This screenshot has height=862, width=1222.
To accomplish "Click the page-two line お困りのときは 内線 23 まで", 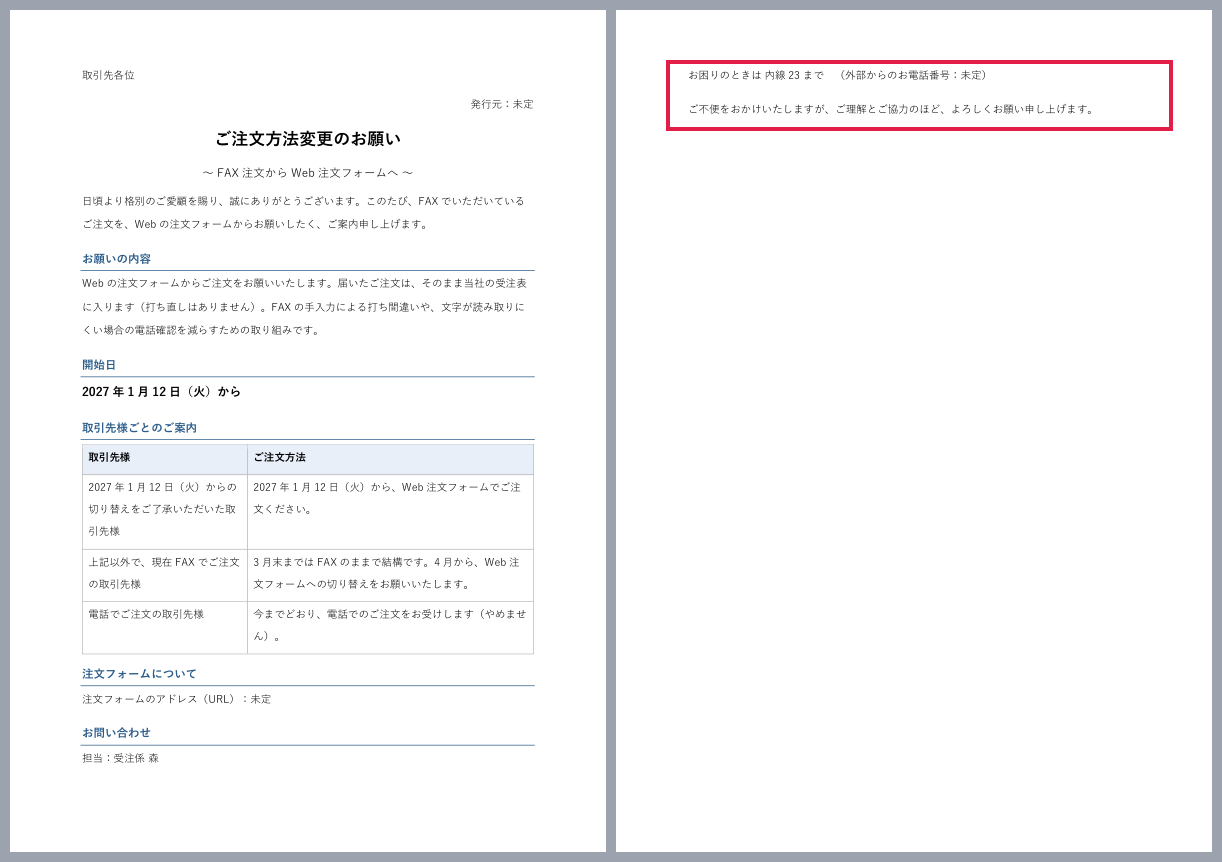I will (756, 75).
